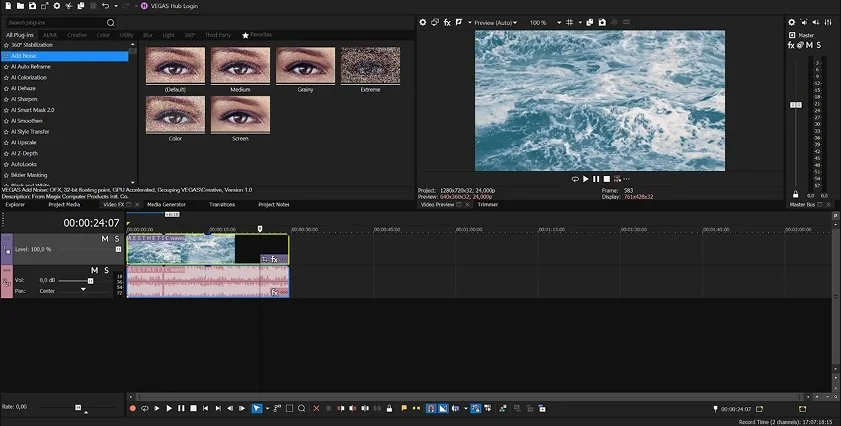This screenshot has height=426, width=841.
Task: Toggle the favorite star for AI Dehaze
Action: 6,88
